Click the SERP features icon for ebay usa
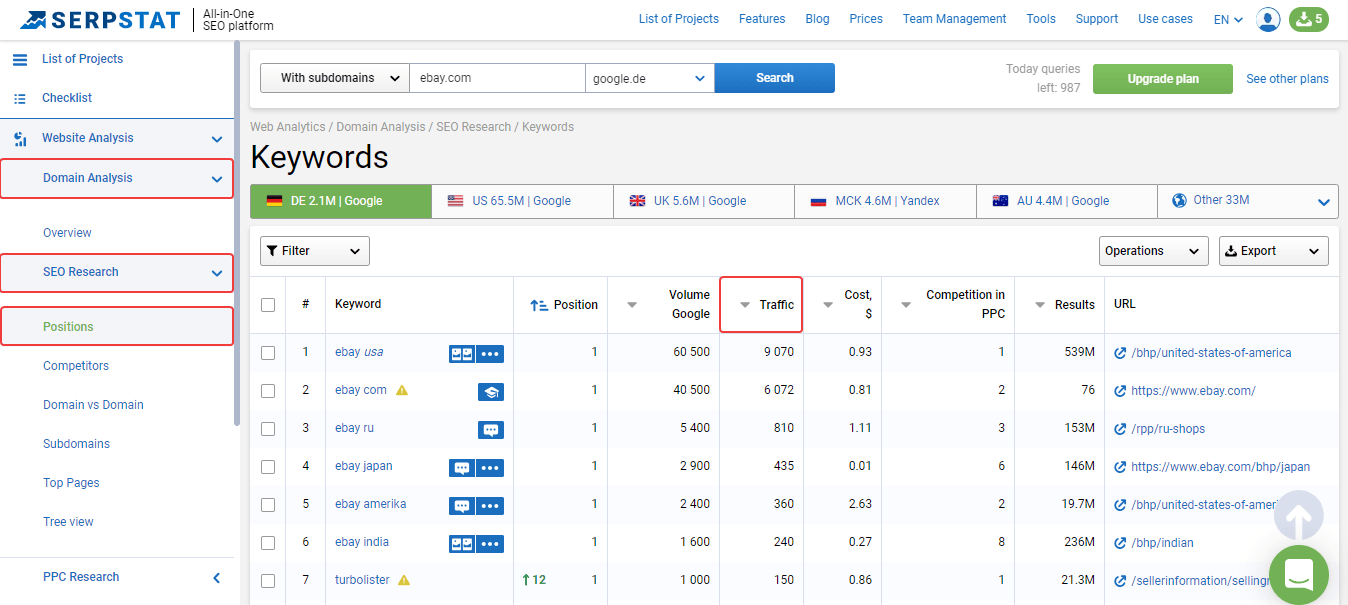This screenshot has width=1348, height=605. (x=461, y=353)
